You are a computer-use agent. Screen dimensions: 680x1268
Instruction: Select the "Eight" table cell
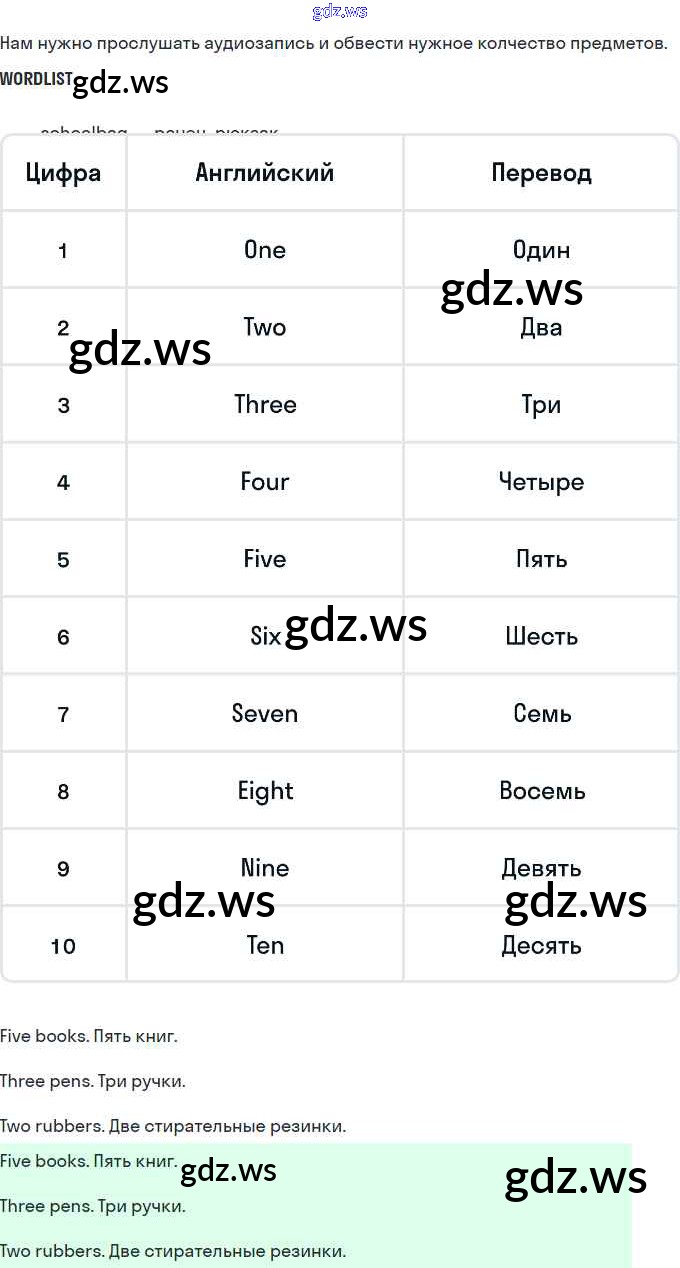[x=265, y=791]
